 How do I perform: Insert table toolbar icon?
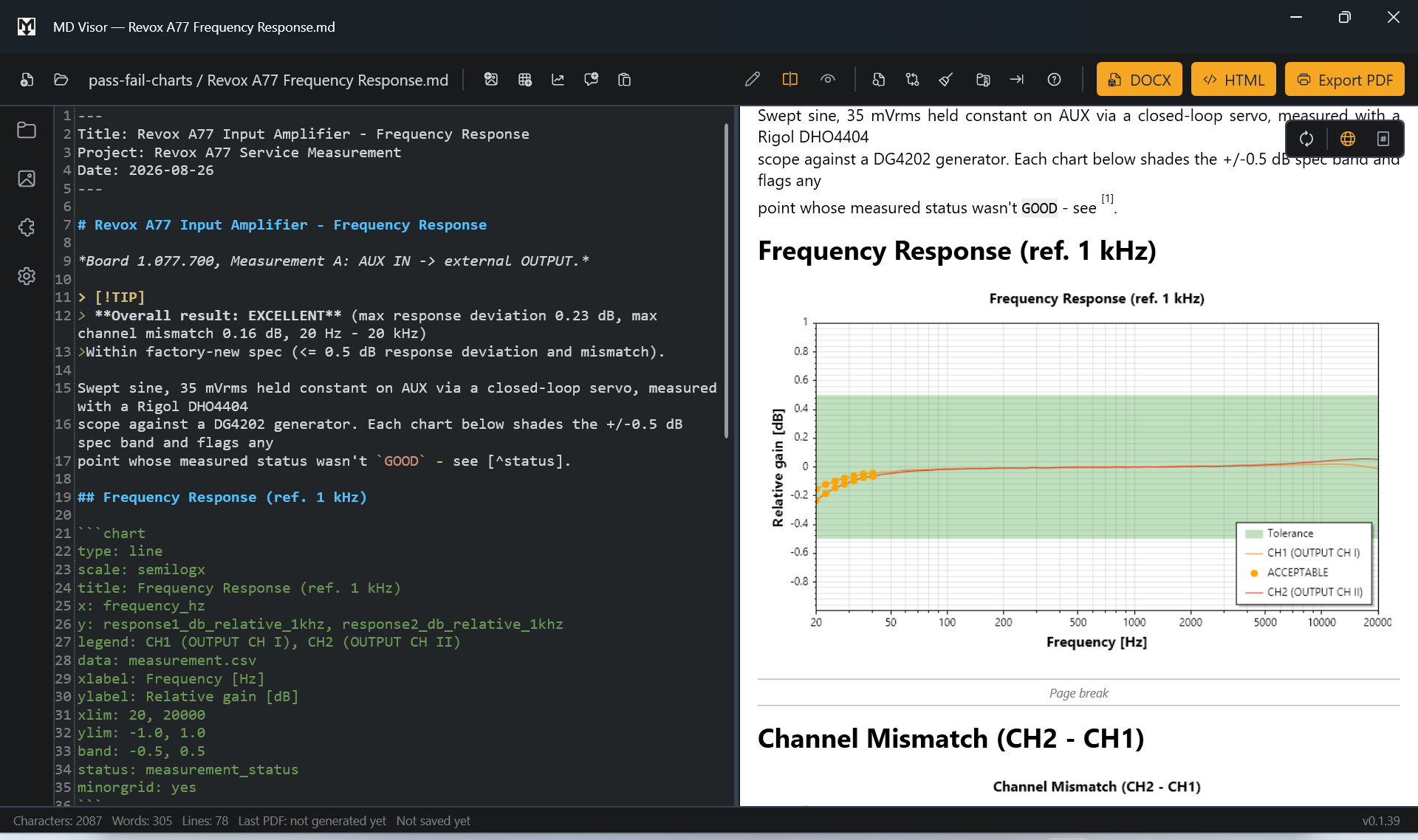point(525,80)
